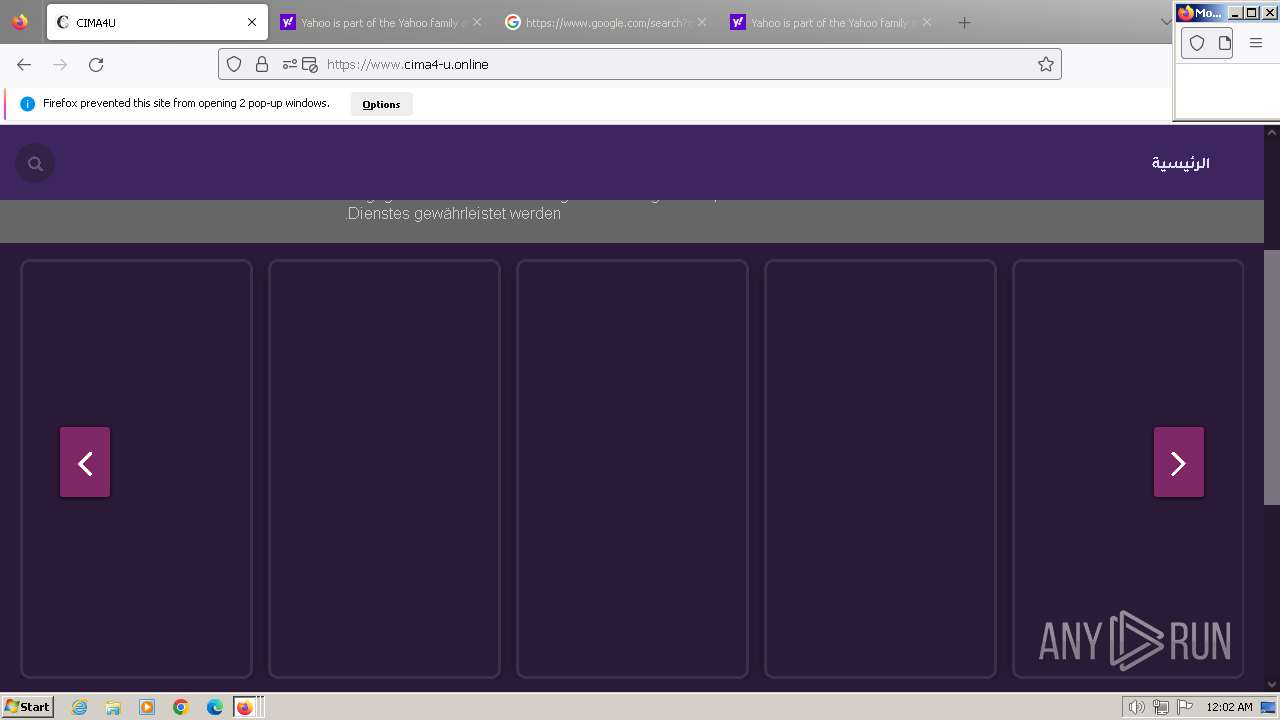Close the last Yahoo family tab
Viewport: 1280px width, 720px height.
tap(927, 22)
